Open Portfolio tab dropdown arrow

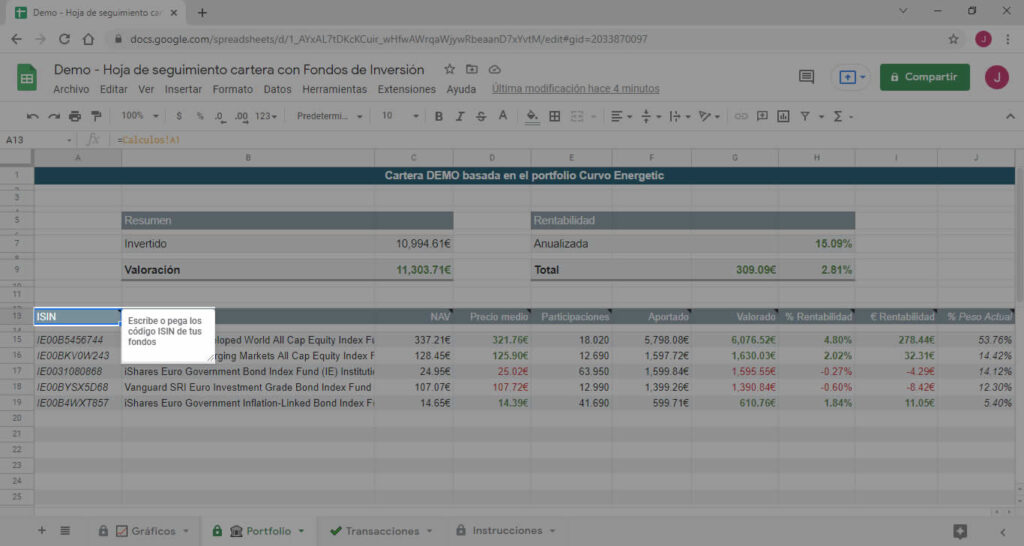click(x=301, y=531)
